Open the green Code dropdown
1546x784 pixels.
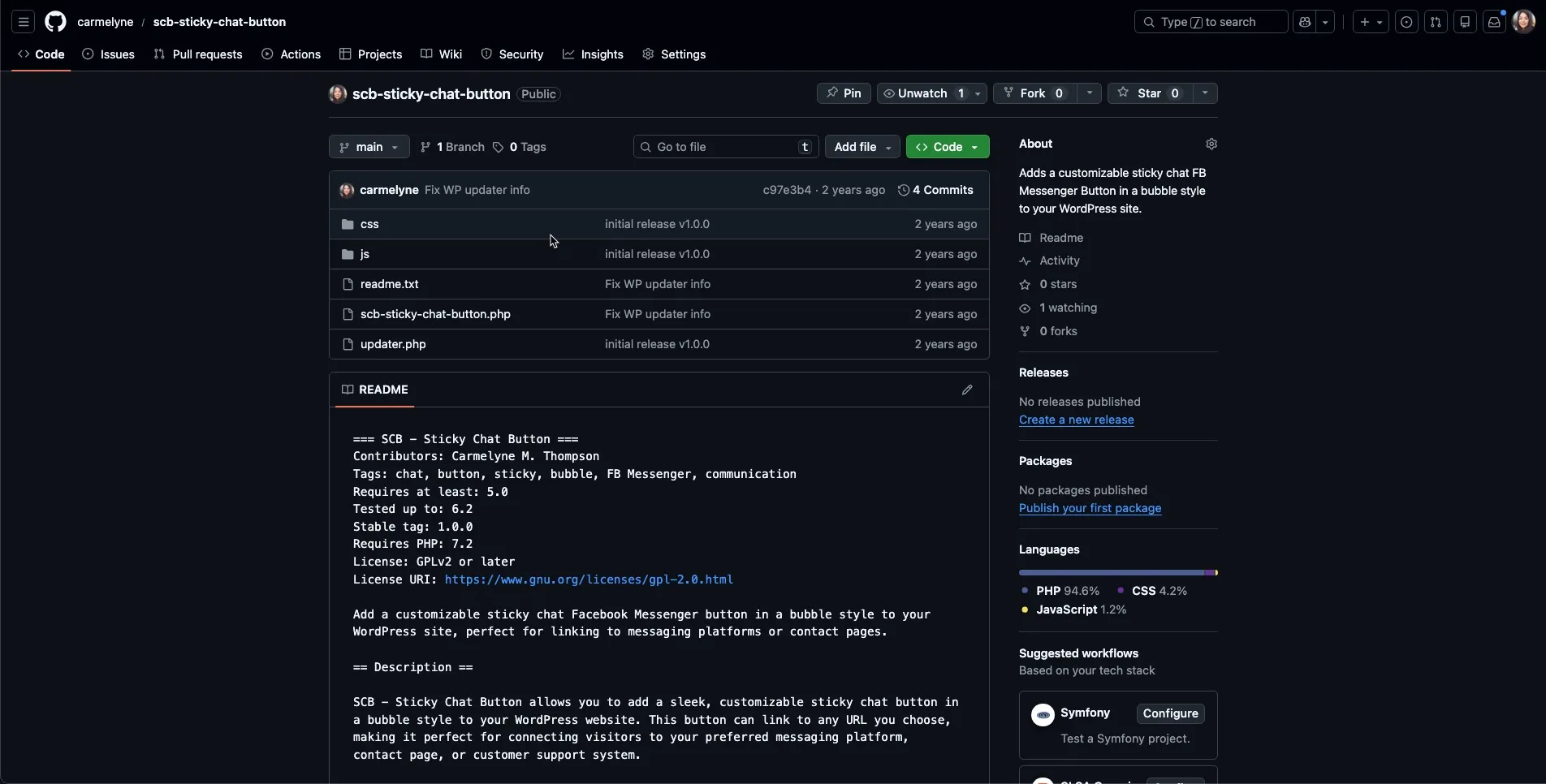[x=947, y=147]
